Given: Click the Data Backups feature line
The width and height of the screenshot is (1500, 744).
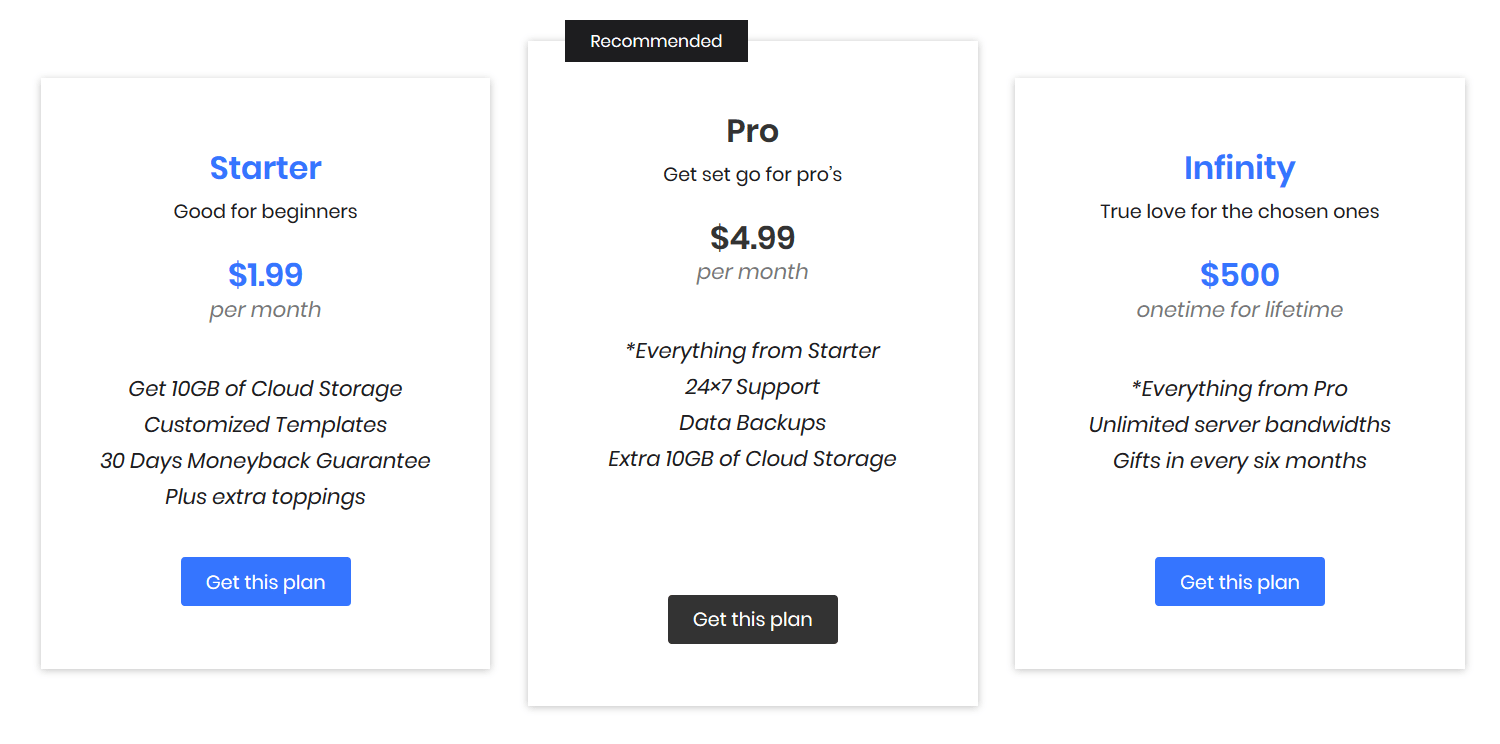Looking at the screenshot, I should [752, 422].
